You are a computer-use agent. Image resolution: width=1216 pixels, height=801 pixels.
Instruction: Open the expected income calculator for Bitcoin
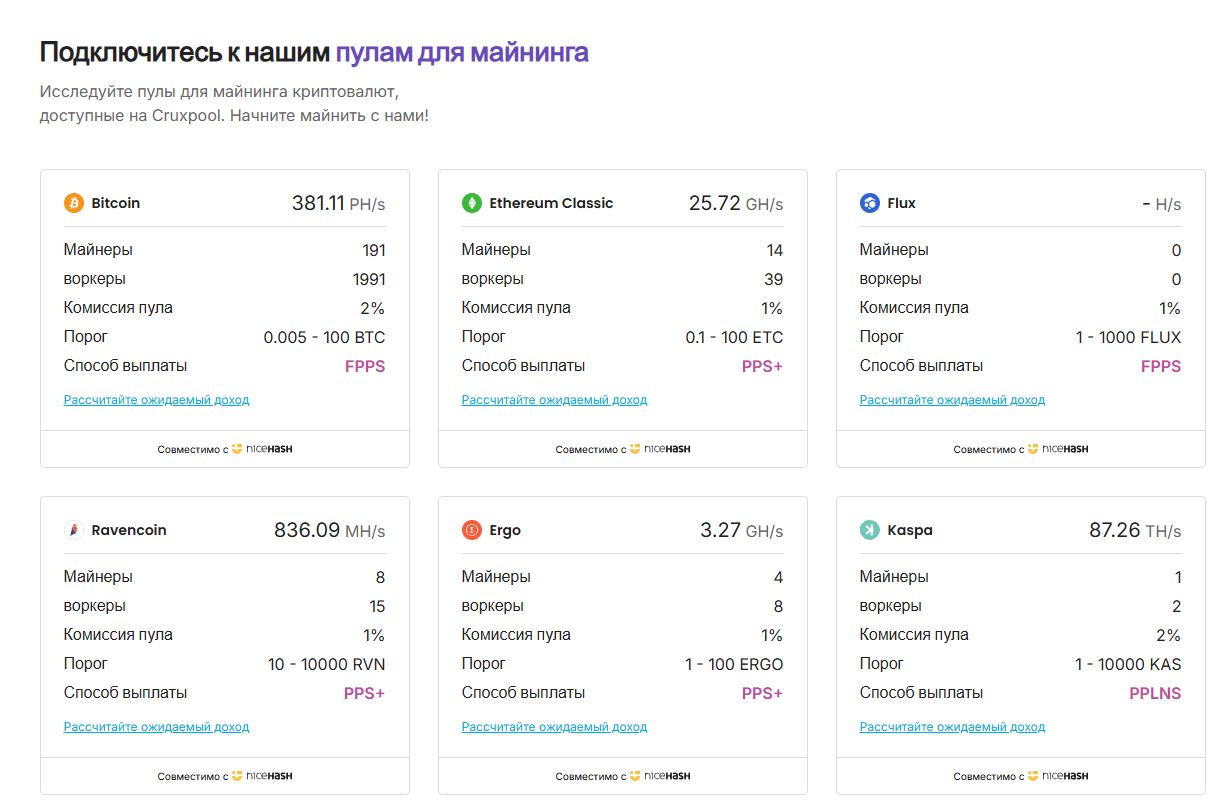[x=157, y=400]
